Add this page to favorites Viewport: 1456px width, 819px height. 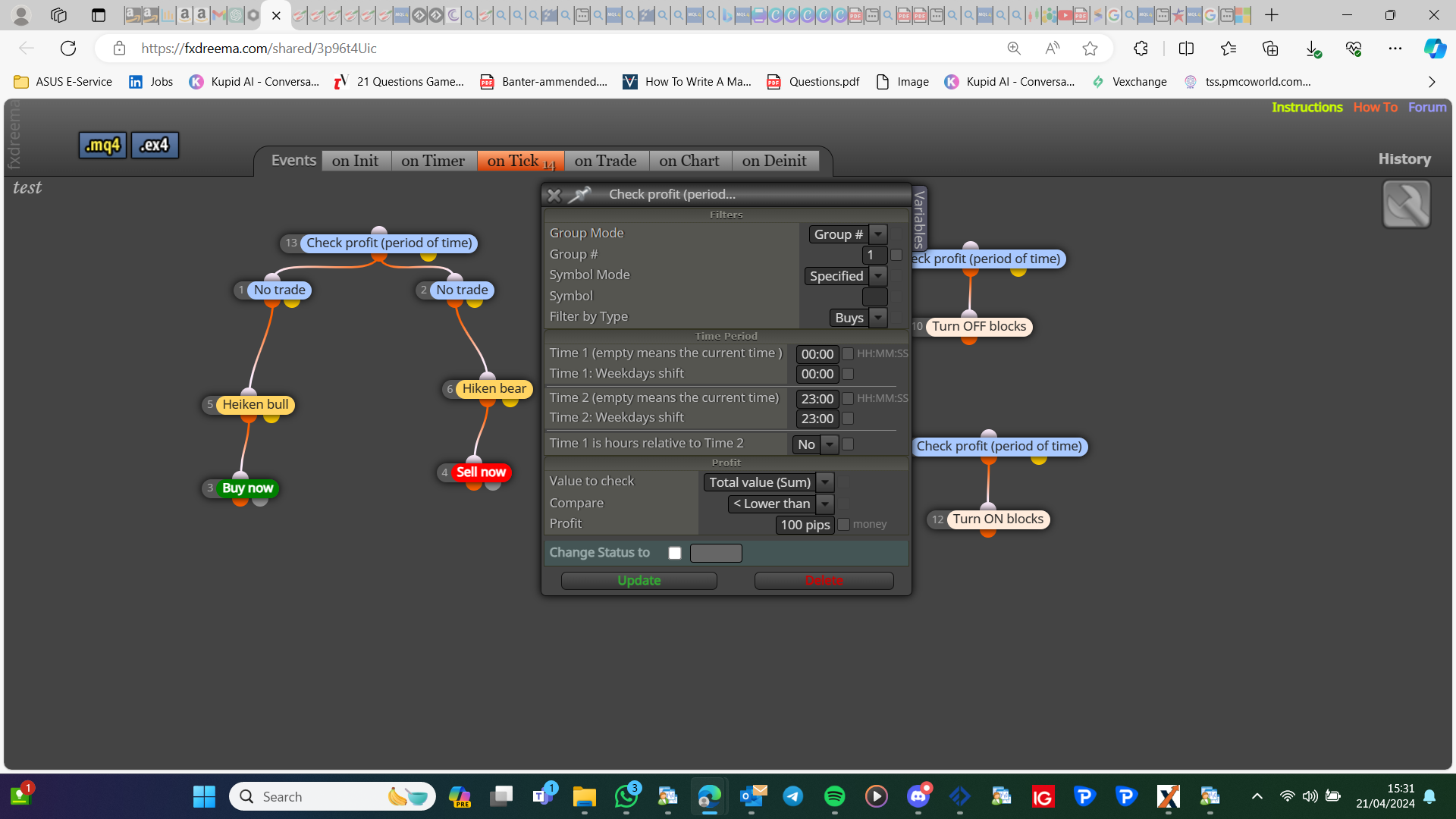click(x=1090, y=49)
